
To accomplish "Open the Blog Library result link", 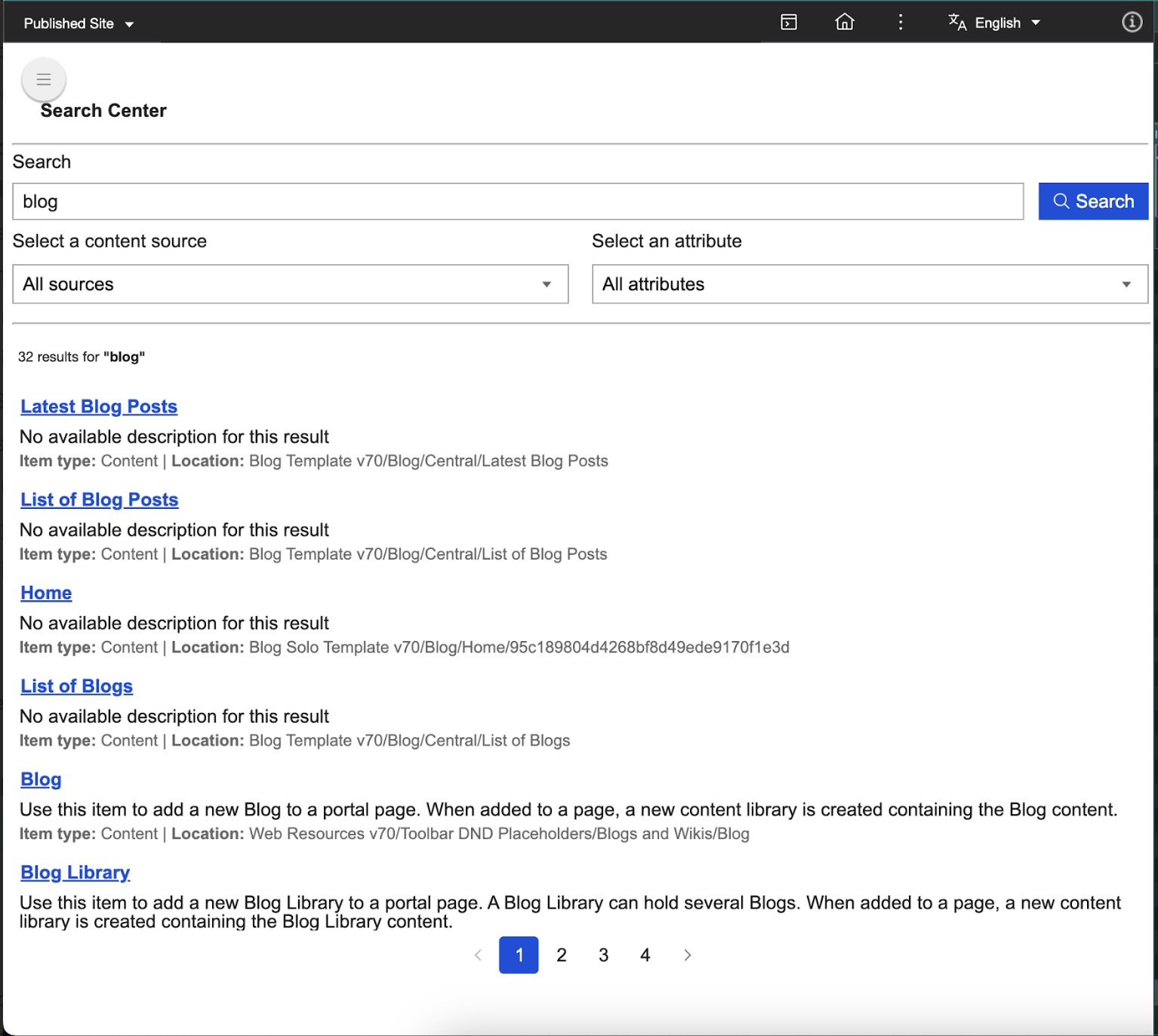I will coord(75,872).
